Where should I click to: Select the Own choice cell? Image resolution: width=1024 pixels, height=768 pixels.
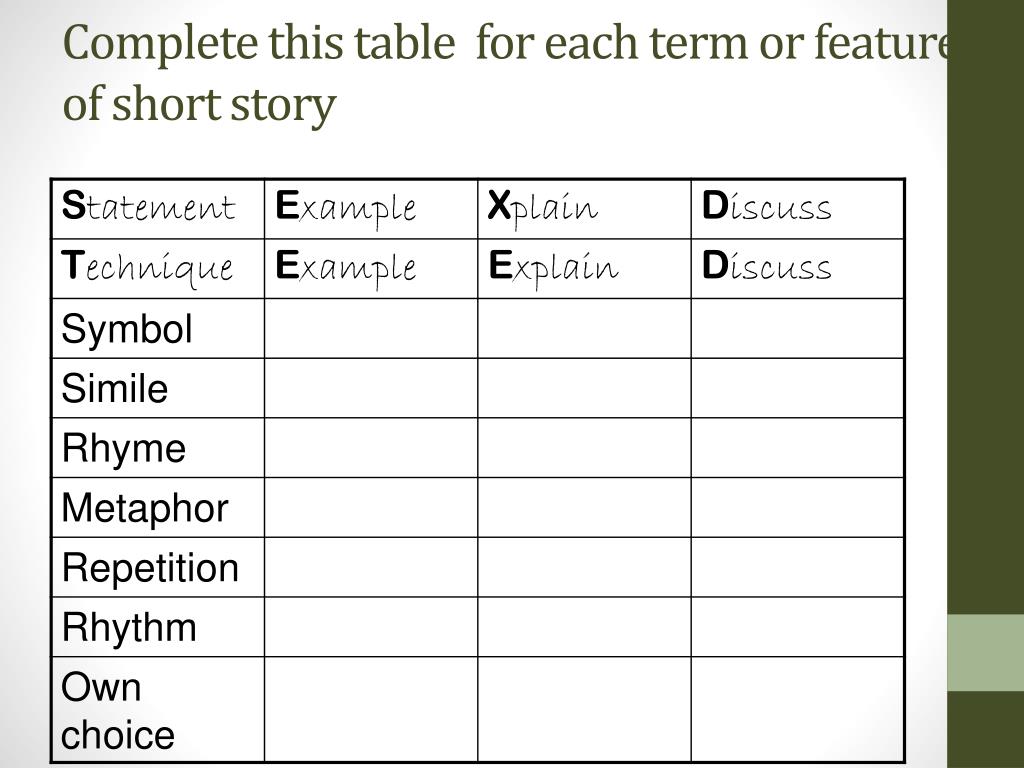tap(158, 709)
